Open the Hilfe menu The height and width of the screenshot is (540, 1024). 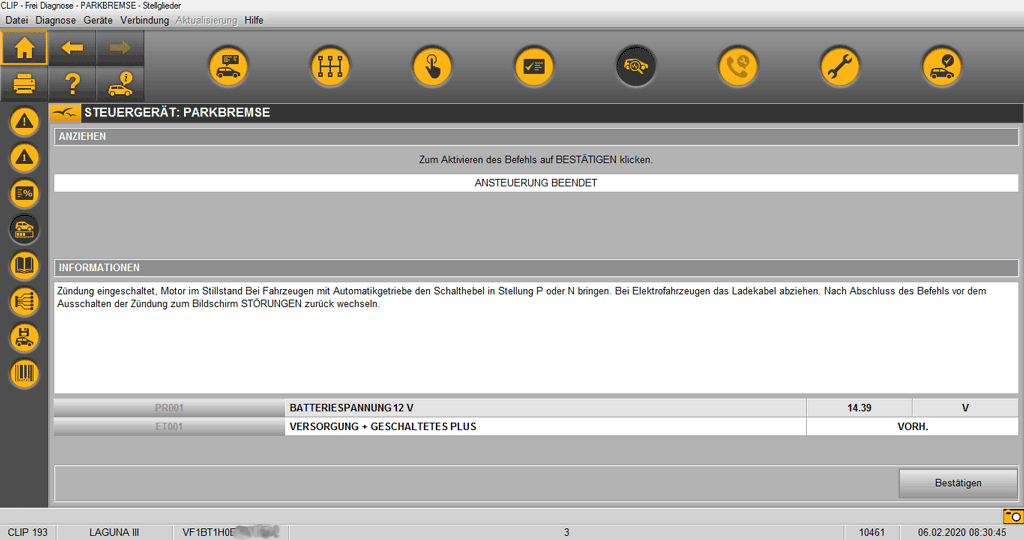tap(254, 20)
